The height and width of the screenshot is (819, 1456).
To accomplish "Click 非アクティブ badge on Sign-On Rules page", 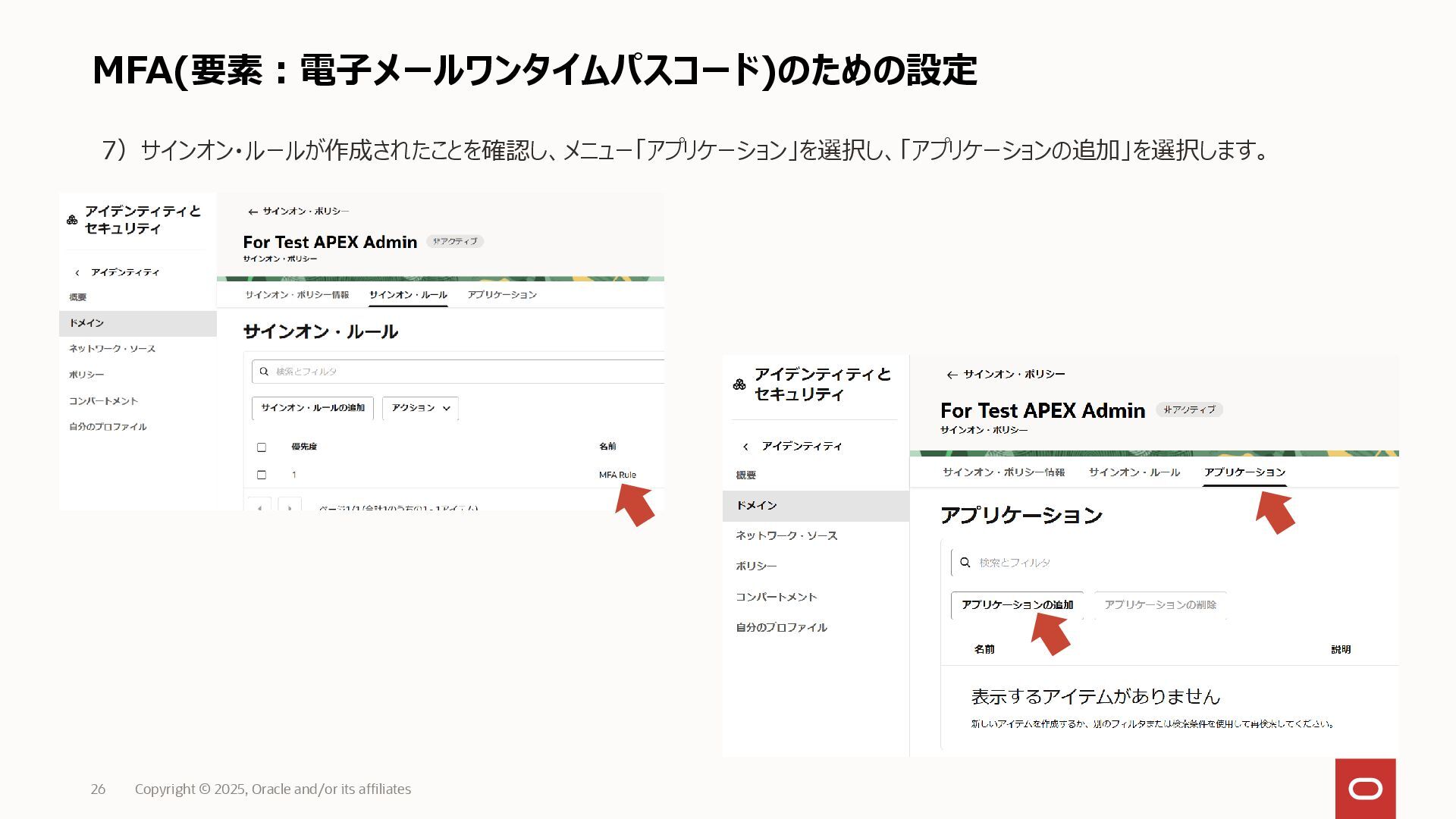I will pos(455,241).
